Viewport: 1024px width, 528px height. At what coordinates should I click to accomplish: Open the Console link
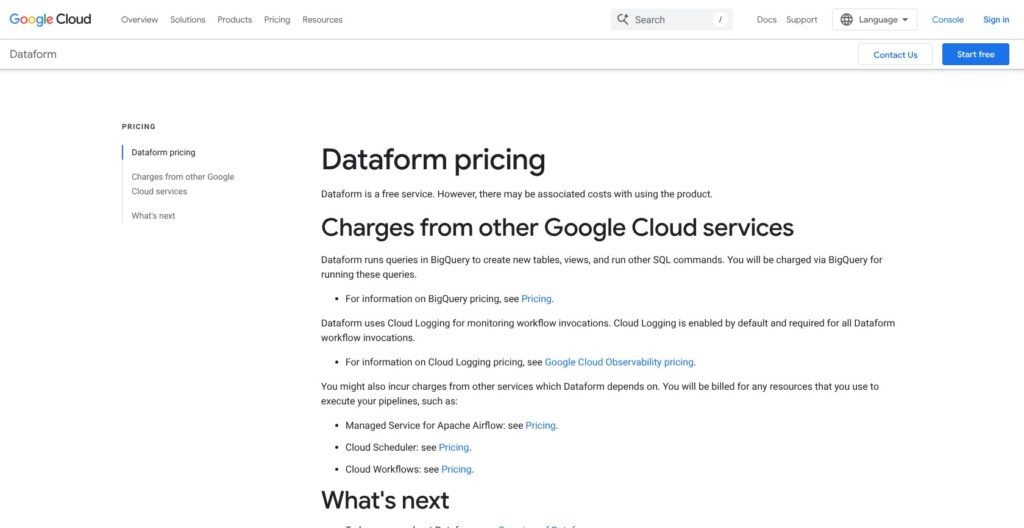(948, 20)
